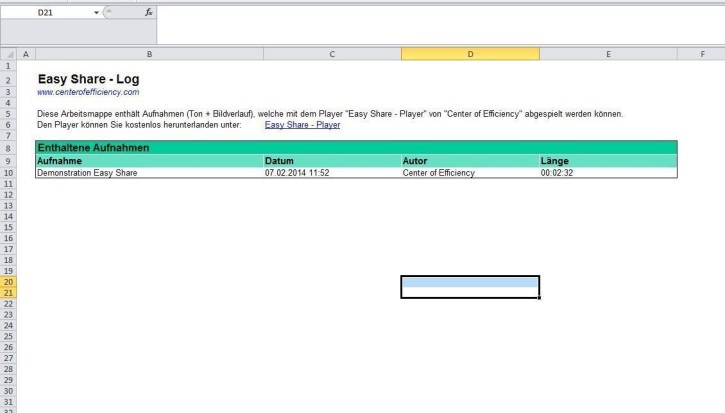
Task: Click the Diese Arbeitsmappe enthält description text
Action: tap(330, 114)
